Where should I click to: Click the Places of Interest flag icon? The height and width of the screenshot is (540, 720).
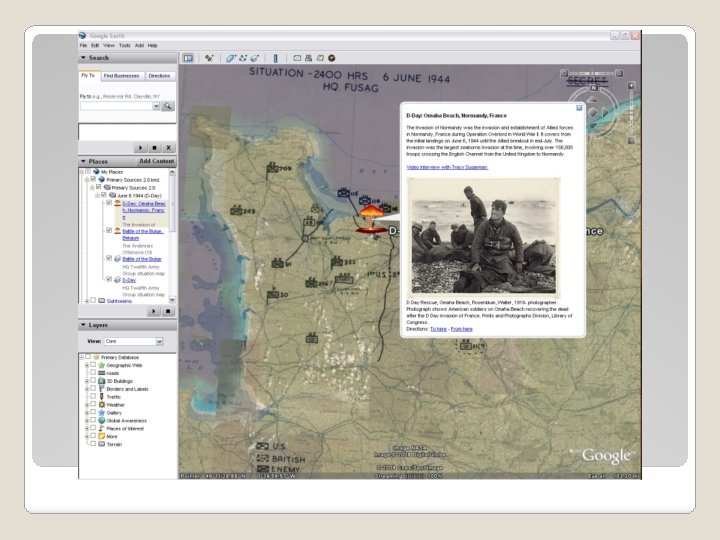coord(102,428)
